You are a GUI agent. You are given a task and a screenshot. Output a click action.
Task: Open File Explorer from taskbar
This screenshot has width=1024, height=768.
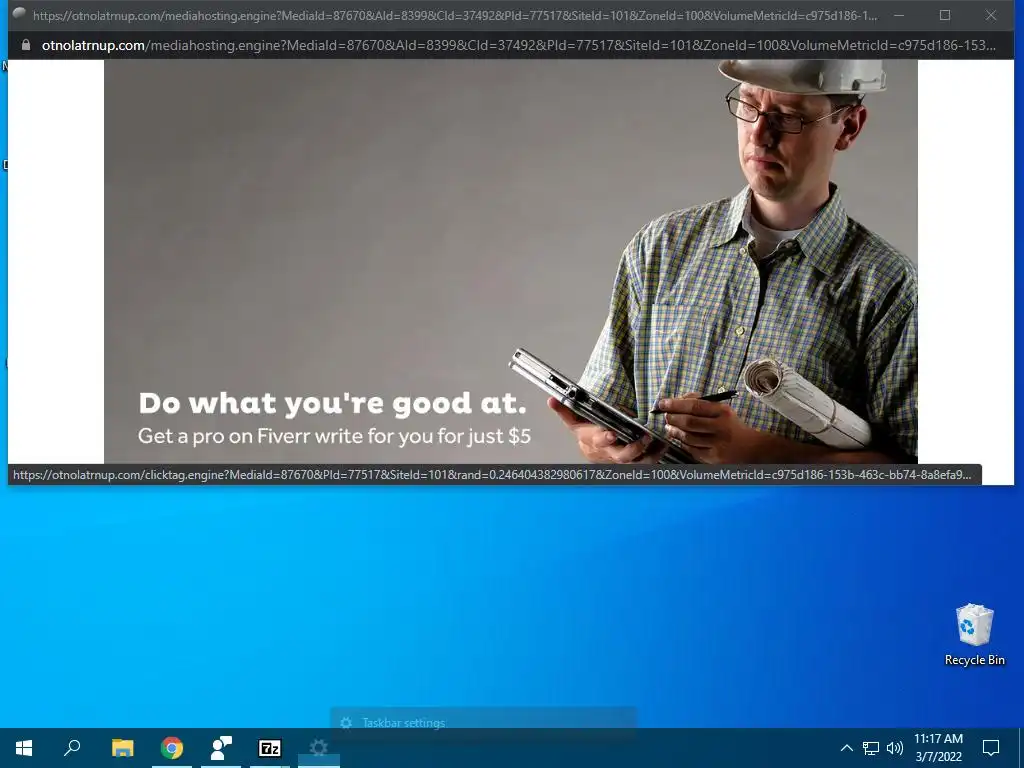click(122, 748)
